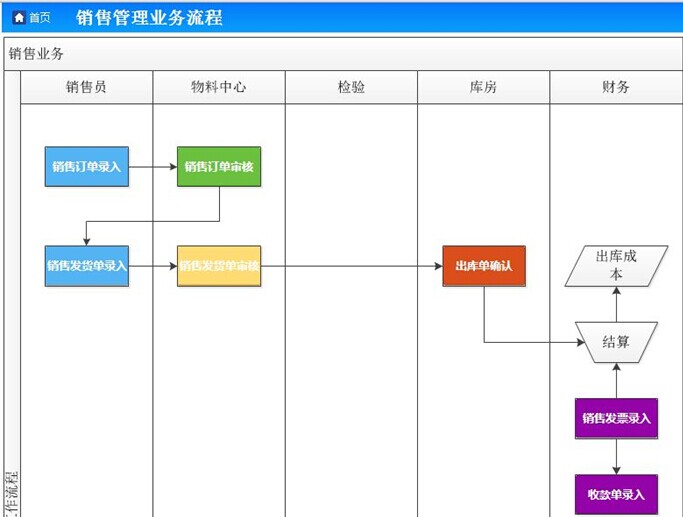
Task: Click the home icon in header
Action: (19, 17)
